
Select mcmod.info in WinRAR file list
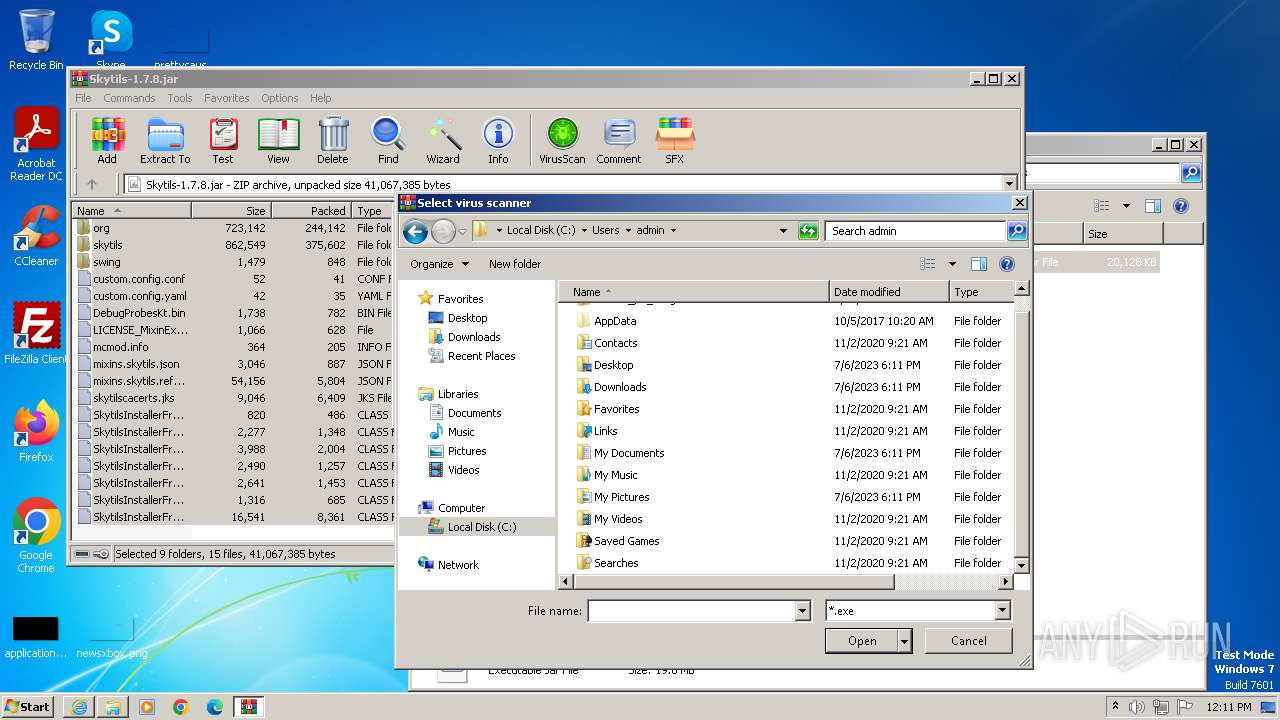pos(233,347)
